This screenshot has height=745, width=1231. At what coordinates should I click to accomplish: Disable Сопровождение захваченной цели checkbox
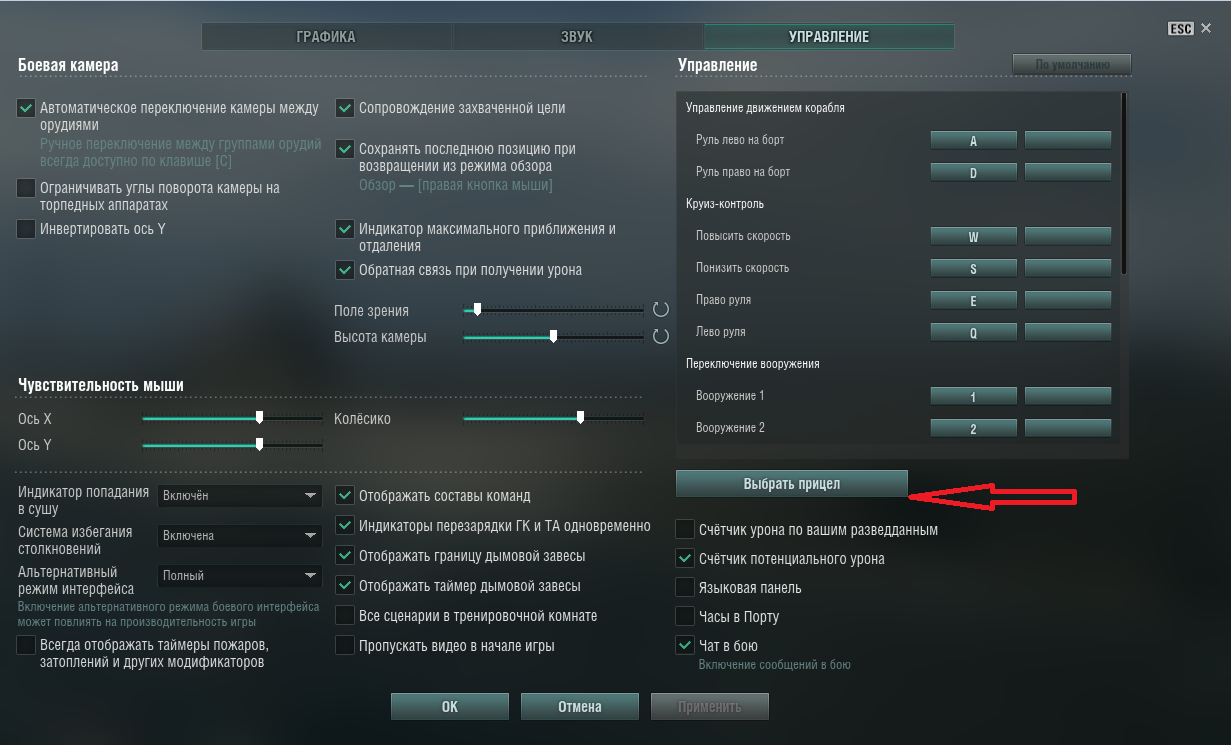point(344,108)
